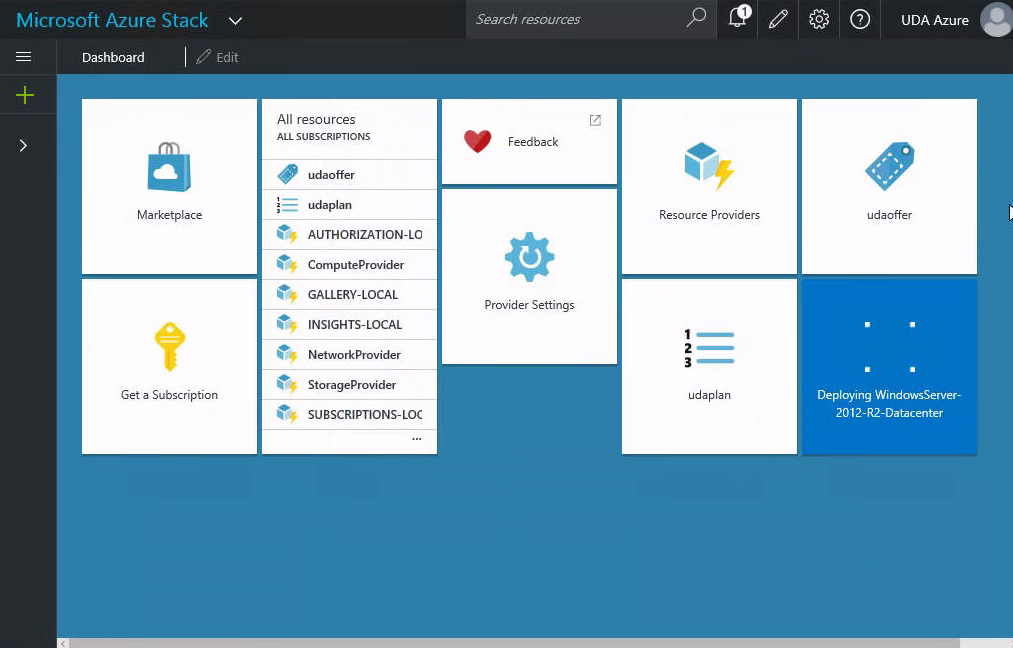The height and width of the screenshot is (648, 1013).
Task: Open the help question mark icon
Action: point(859,19)
